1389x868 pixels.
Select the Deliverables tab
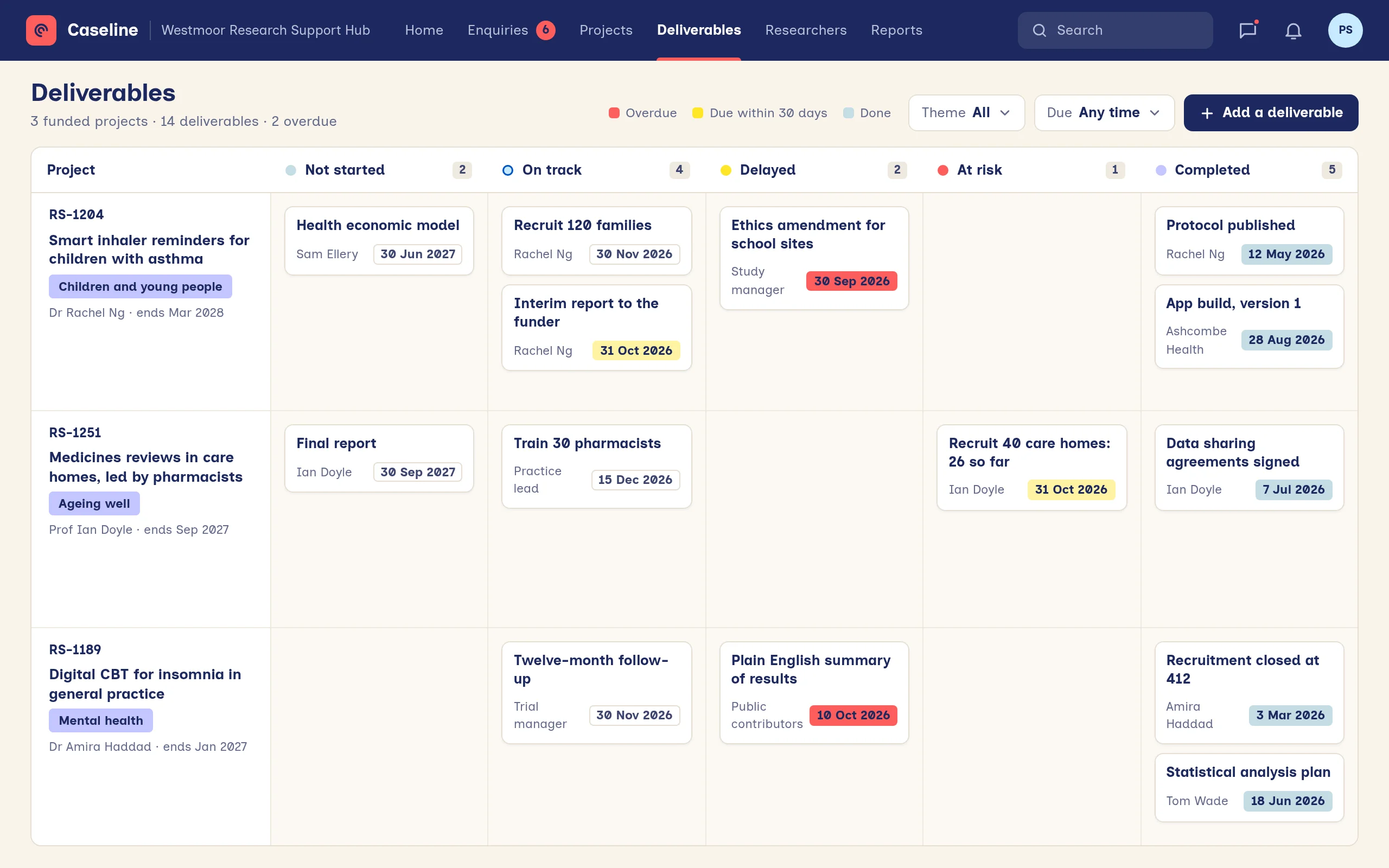(x=698, y=30)
